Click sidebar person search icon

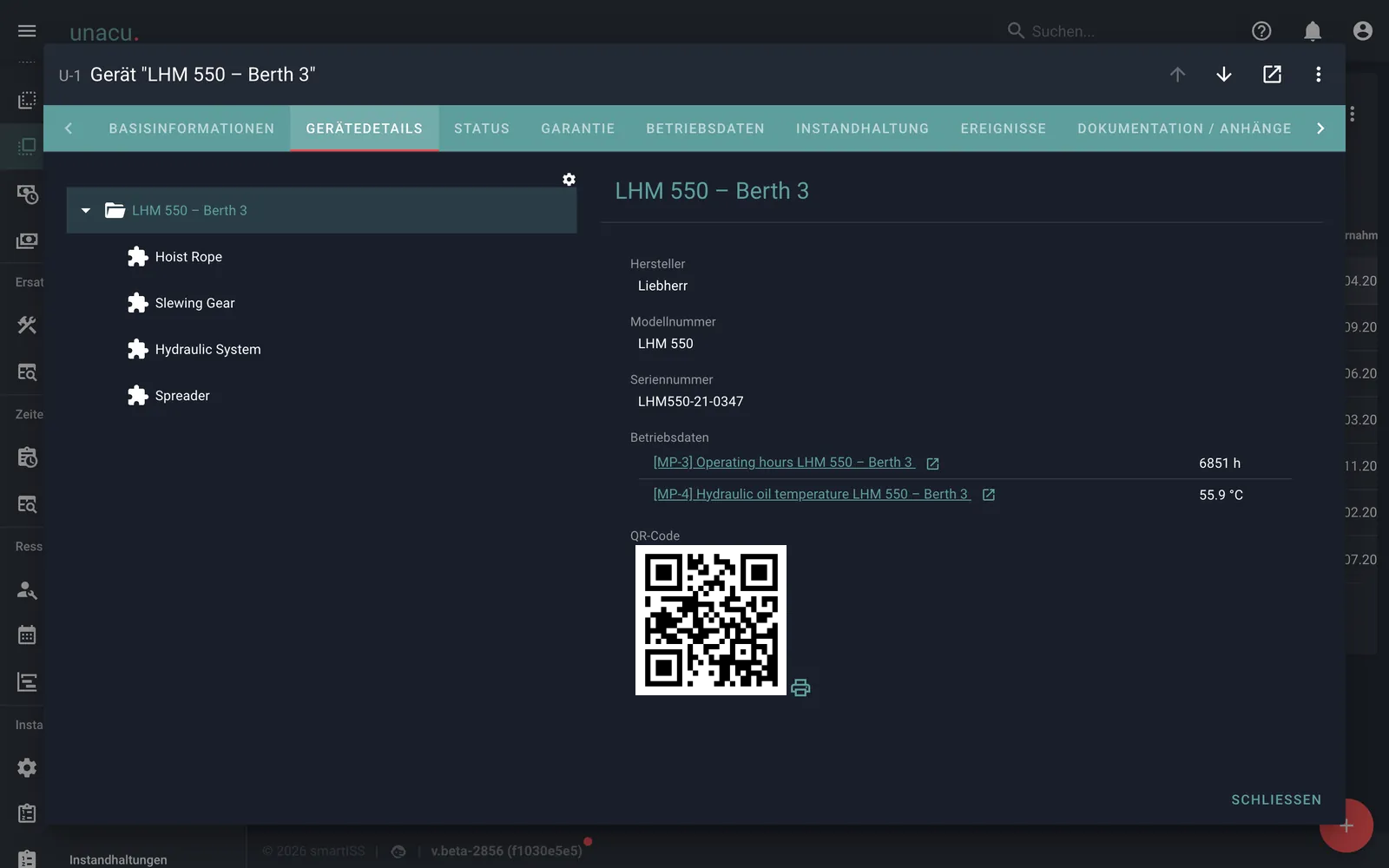[27, 590]
